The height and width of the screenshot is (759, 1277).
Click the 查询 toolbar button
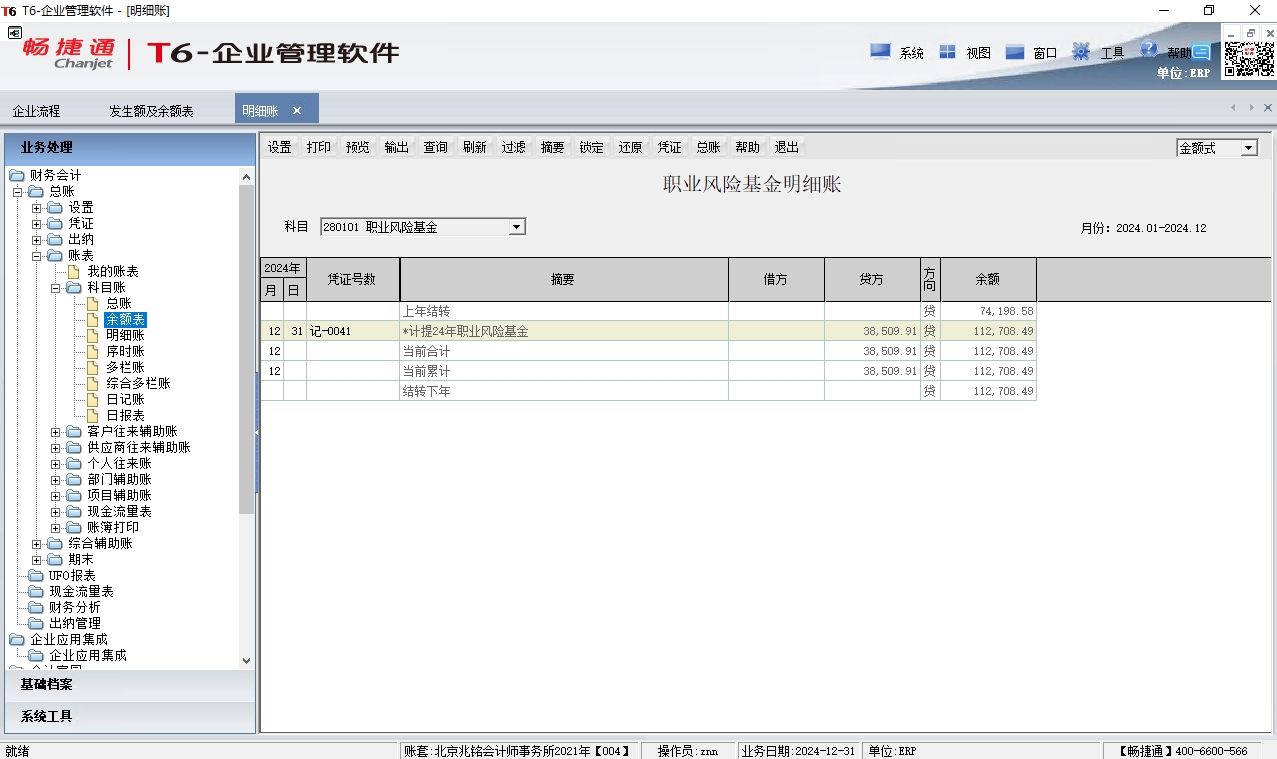click(435, 147)
